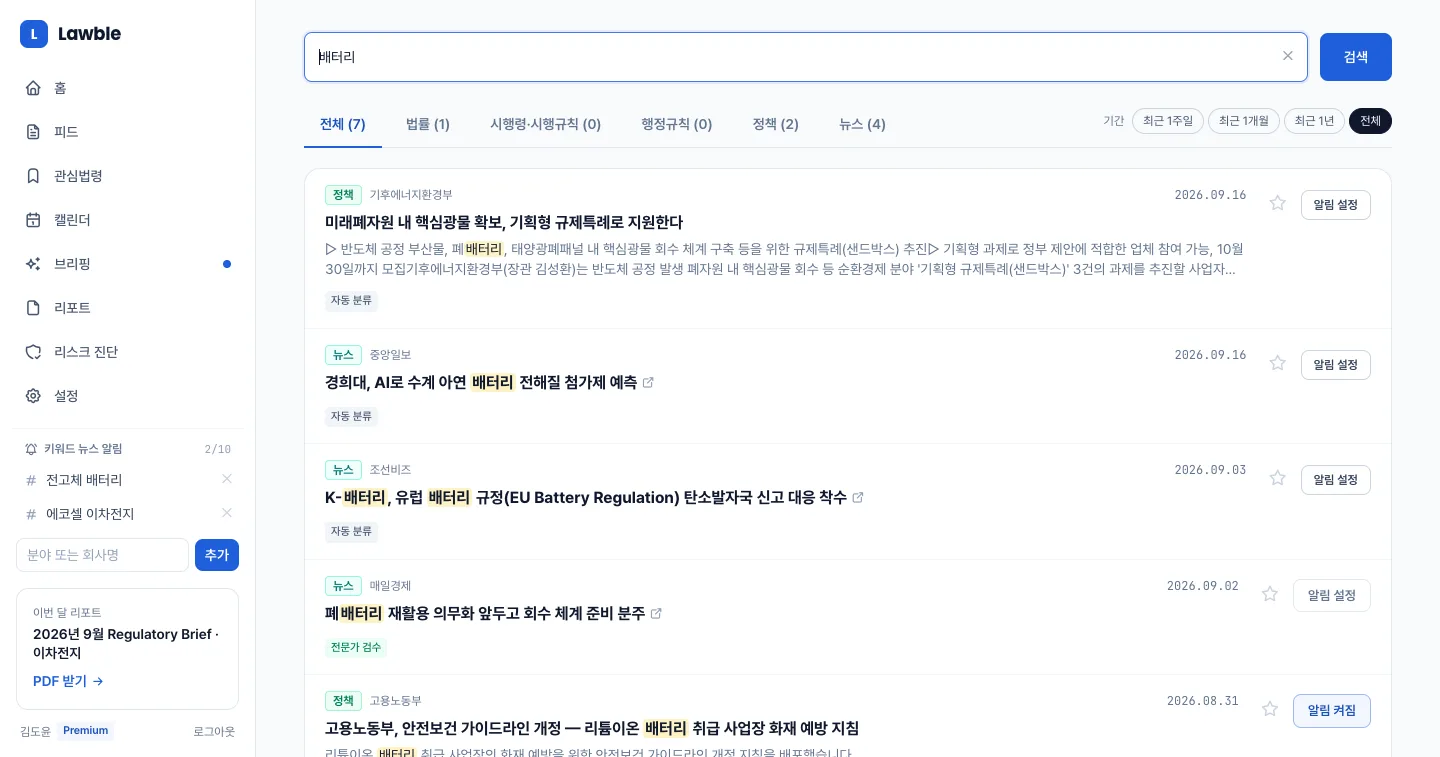This screenshot has width=1440, height=757.
Task: Click the 로그아웃 link
Action: [214, 731]
